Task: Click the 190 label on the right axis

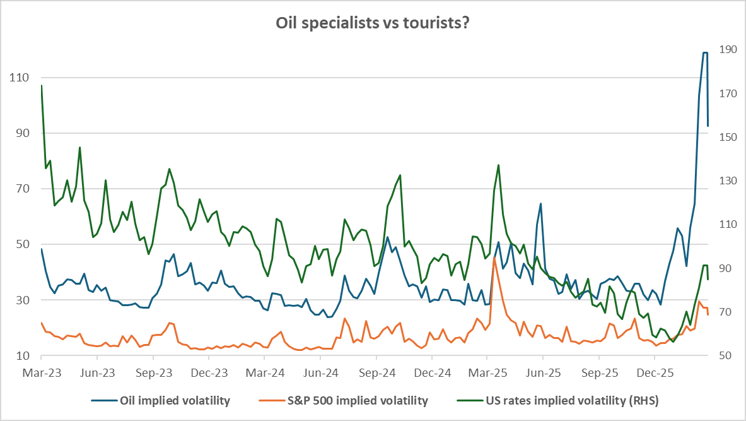Action: pyautogui.click(x=726, y=49)
